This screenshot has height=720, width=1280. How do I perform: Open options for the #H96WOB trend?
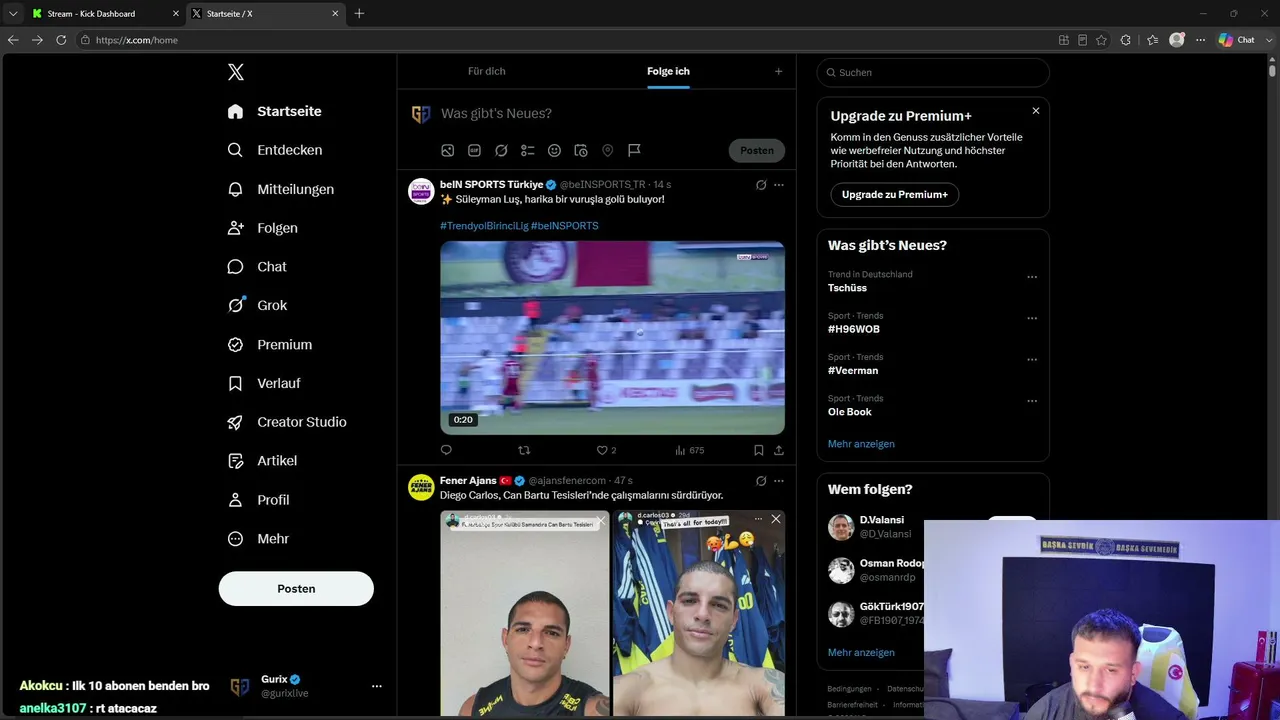[x=1032, y=318]
